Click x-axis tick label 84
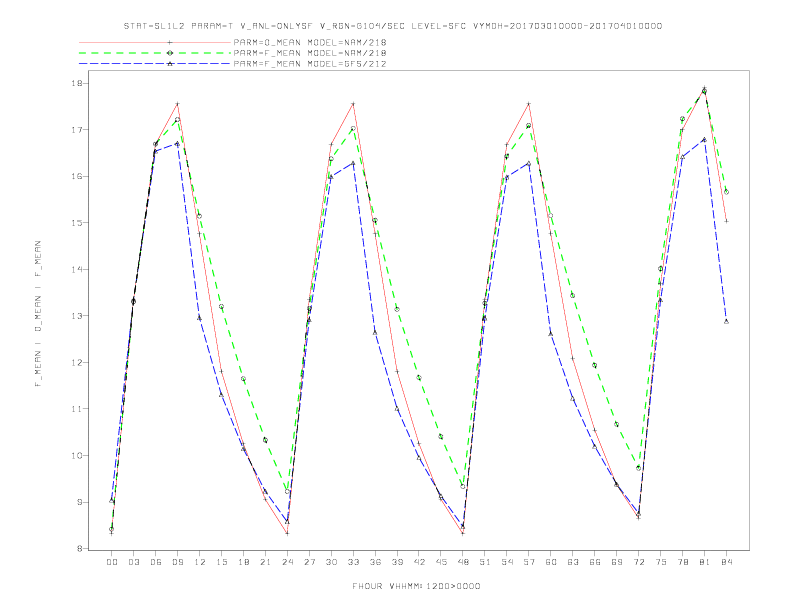Screen dimensions: 792x612 tap(726, 562)
